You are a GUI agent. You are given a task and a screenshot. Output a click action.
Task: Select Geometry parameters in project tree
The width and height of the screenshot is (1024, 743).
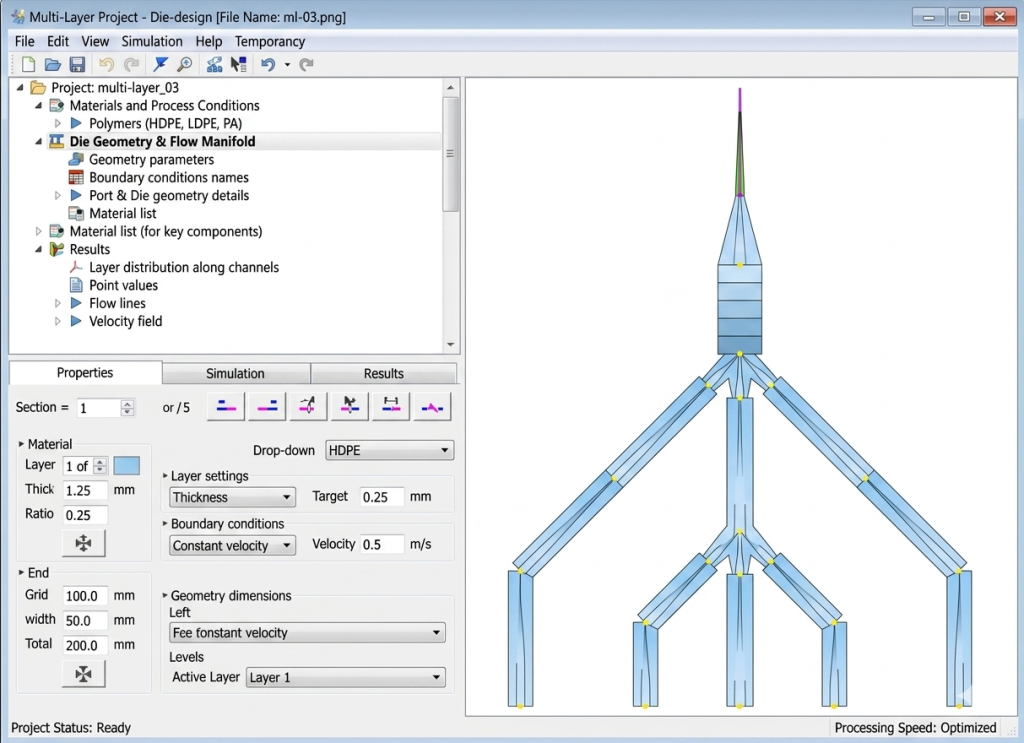coord(152,159)
